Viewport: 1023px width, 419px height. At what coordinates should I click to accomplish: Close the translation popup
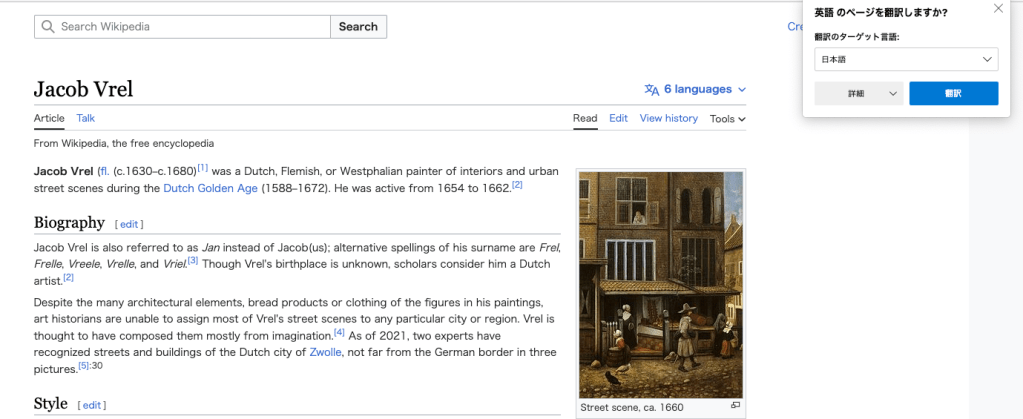tap(997, 9)
